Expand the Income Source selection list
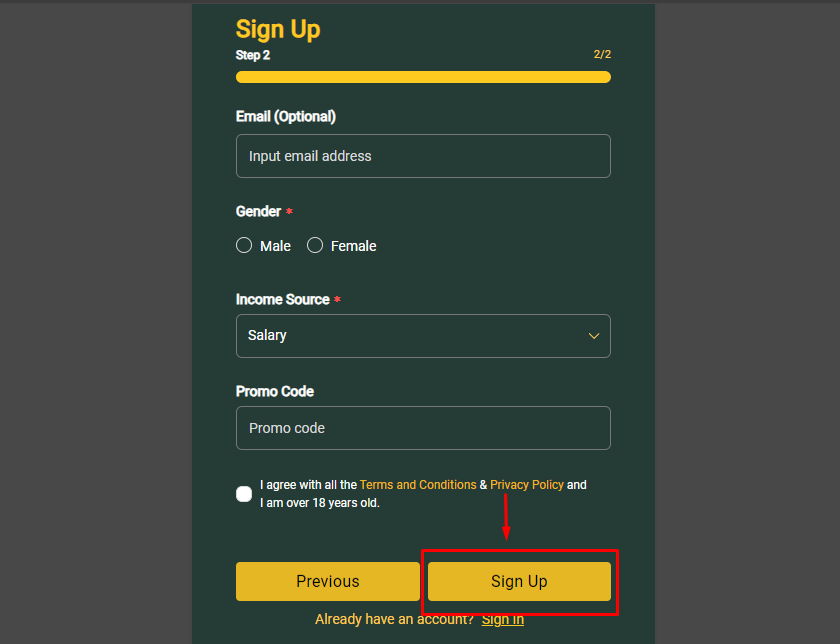The image size is (840, 644). [x=423, y=336]
